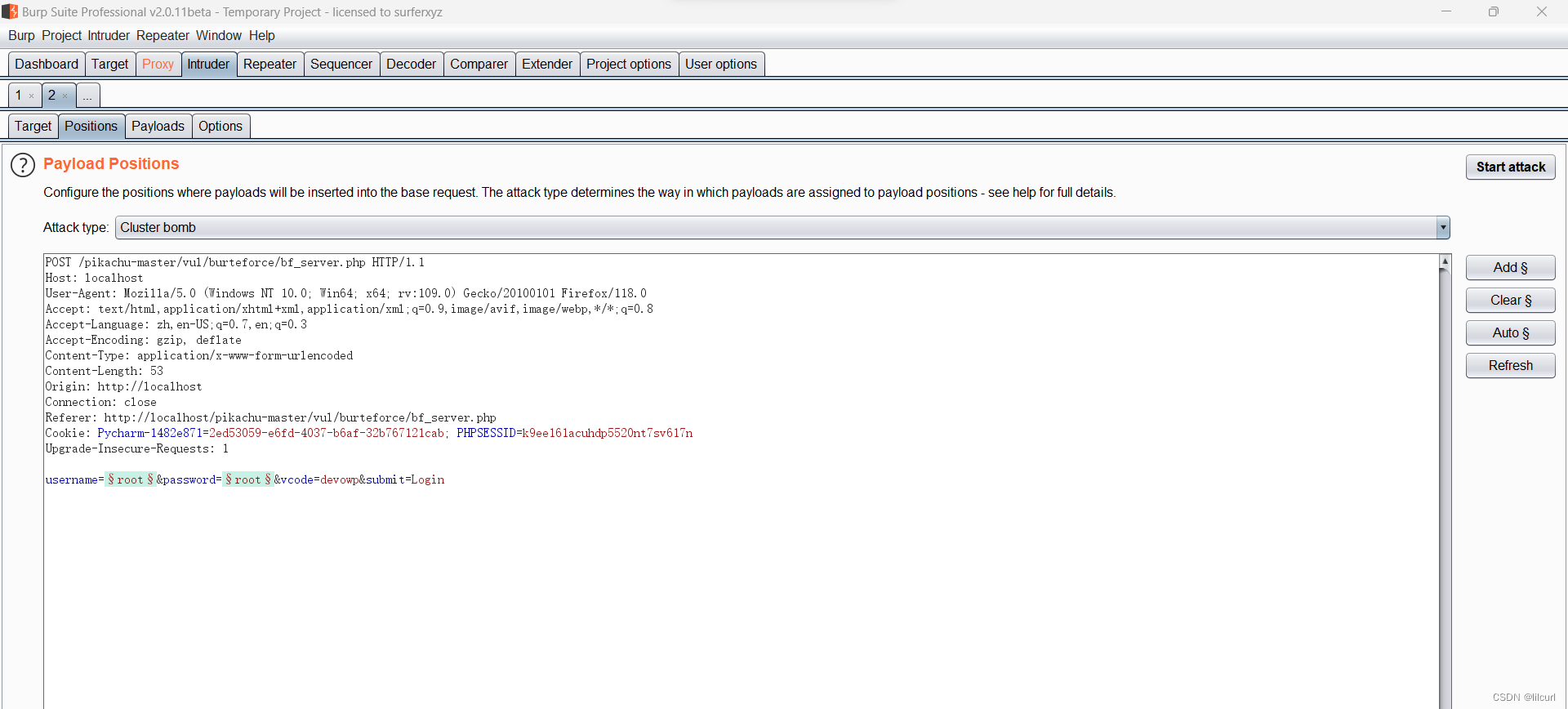Switch to the Repeater tool tab
Image resolution: width=1568 pixels, height=709 pixels.
269,65
